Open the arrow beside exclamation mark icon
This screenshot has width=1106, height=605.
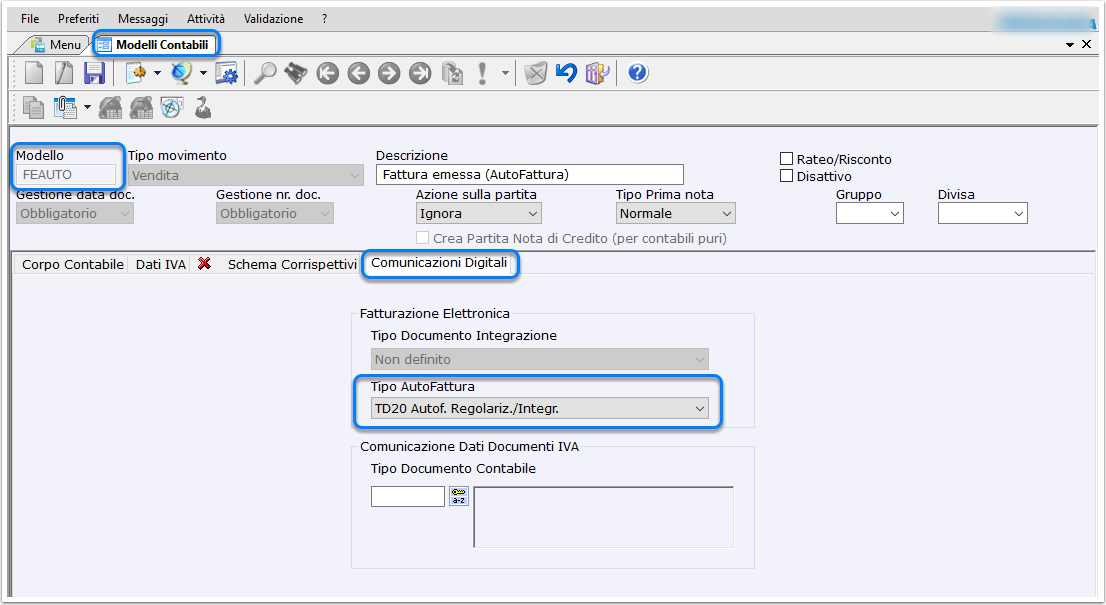pos(505,73)
